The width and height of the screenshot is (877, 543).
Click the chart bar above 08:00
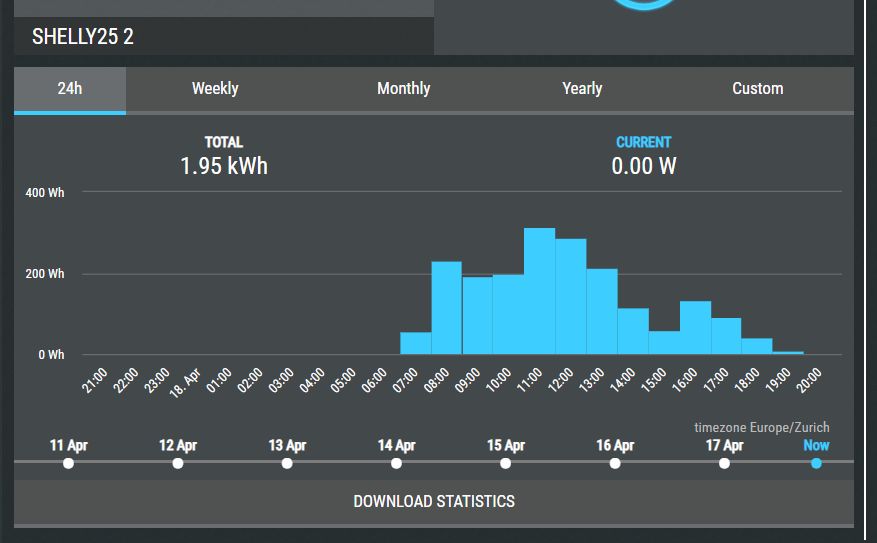coord(446,308)
